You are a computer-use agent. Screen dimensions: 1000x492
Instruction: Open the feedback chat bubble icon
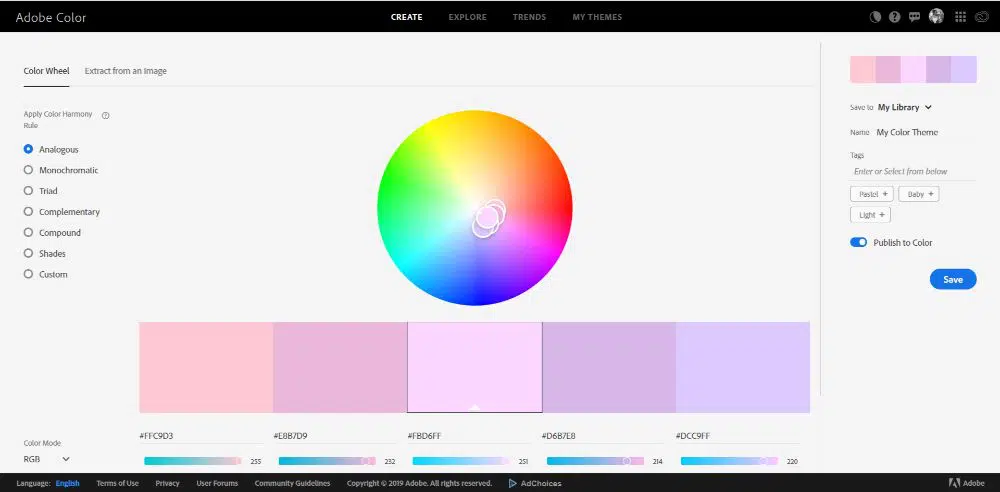pyautogui.click(x=914, y=17)
